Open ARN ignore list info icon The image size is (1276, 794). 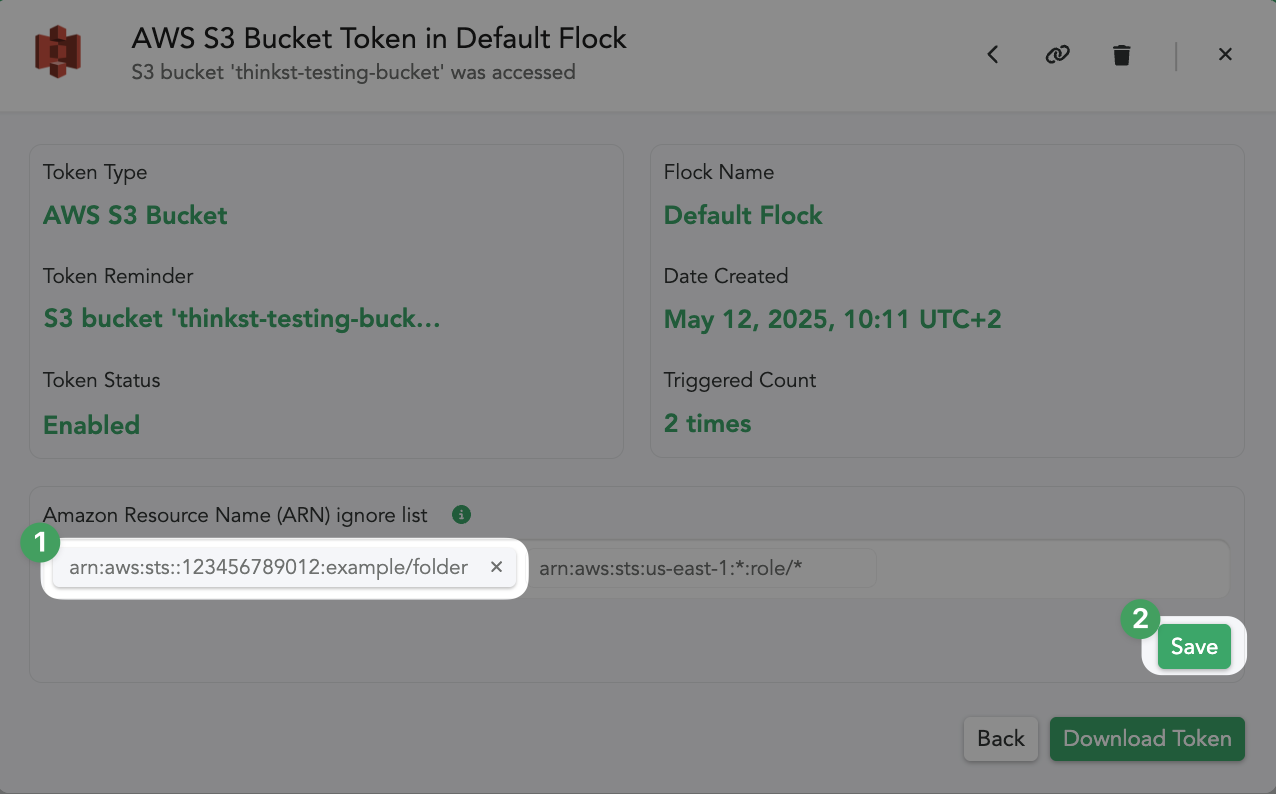461,515
